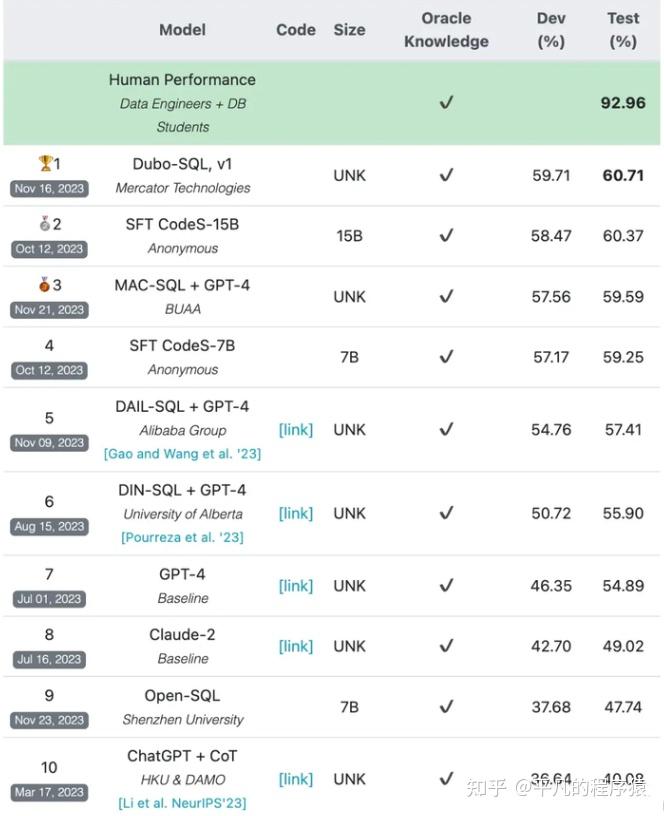Screen dimensions: 664x816
Task: Click the Model column header
Action: [x=182, y=30]
